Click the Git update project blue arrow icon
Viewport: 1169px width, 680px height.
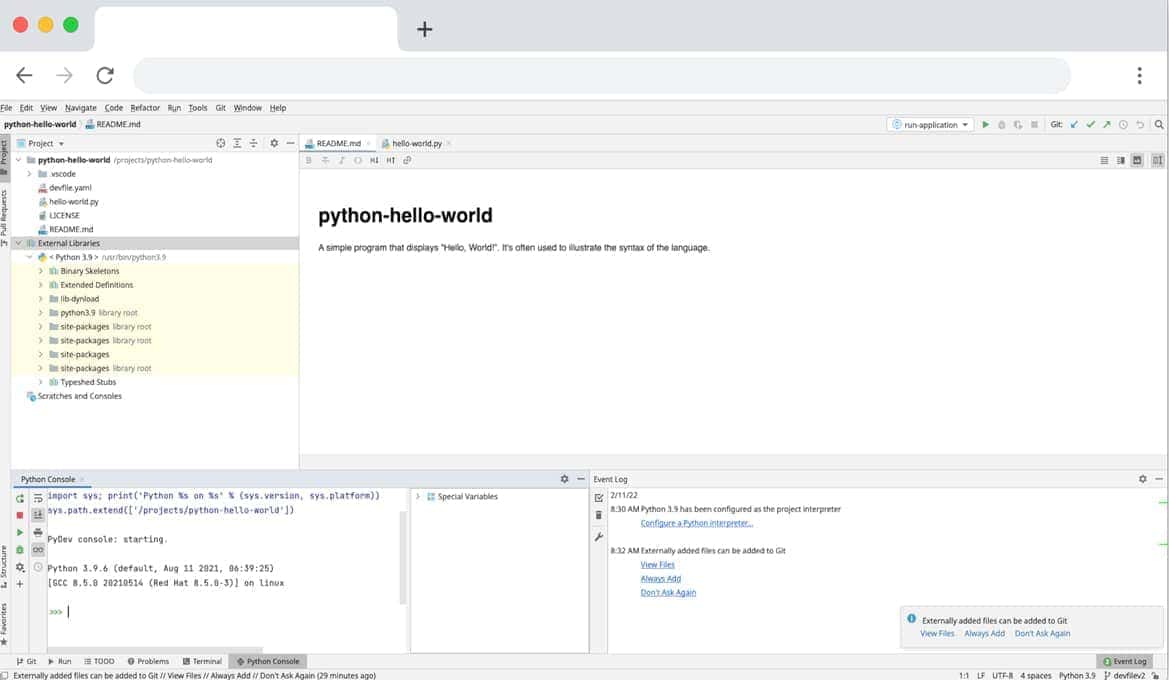[x=1074, y=125]
